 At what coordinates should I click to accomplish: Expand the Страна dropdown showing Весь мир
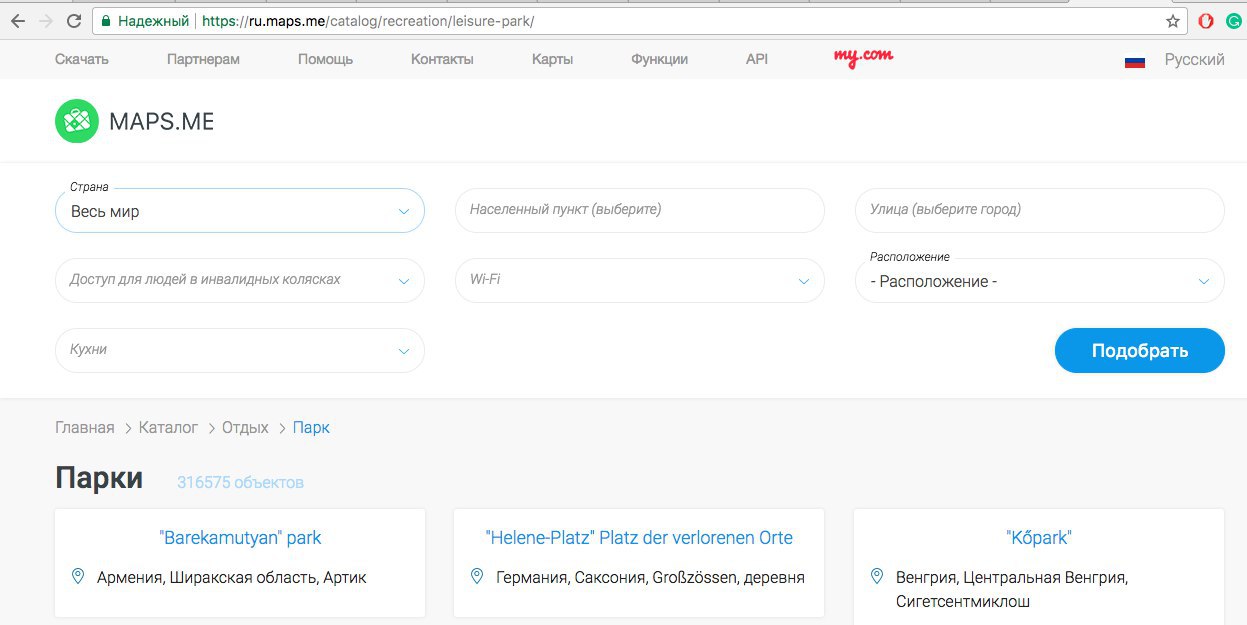(240, 211)
